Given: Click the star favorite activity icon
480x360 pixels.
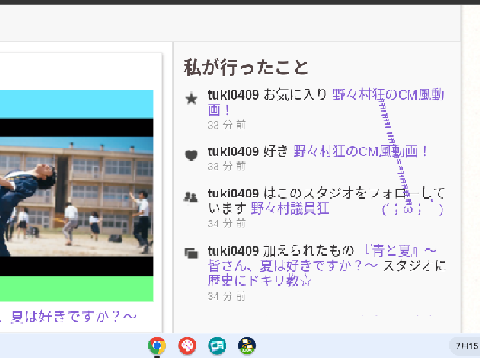Looking at the screenshot, I should pos(191,99).
